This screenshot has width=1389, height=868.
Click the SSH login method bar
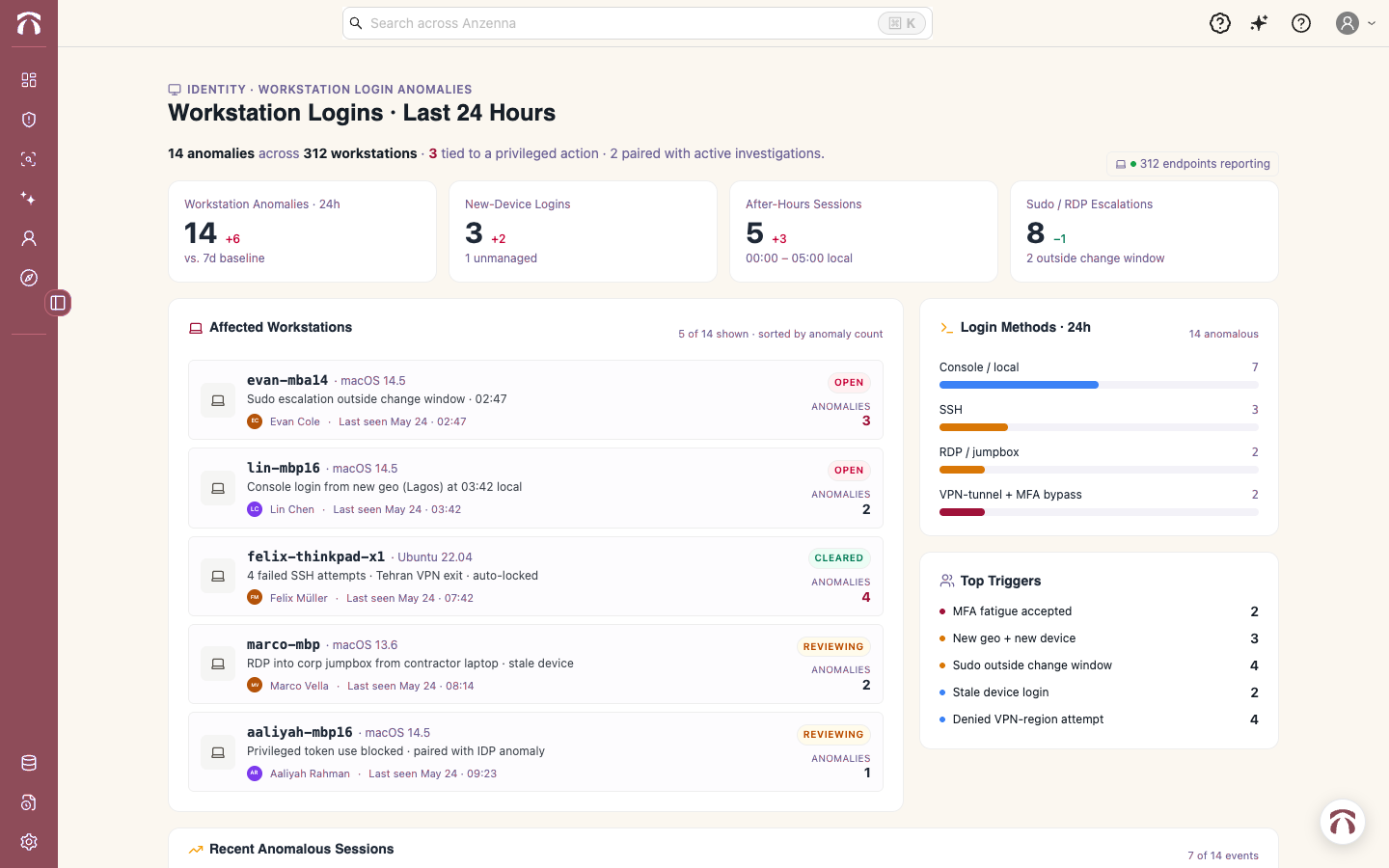coord(1099,427)
